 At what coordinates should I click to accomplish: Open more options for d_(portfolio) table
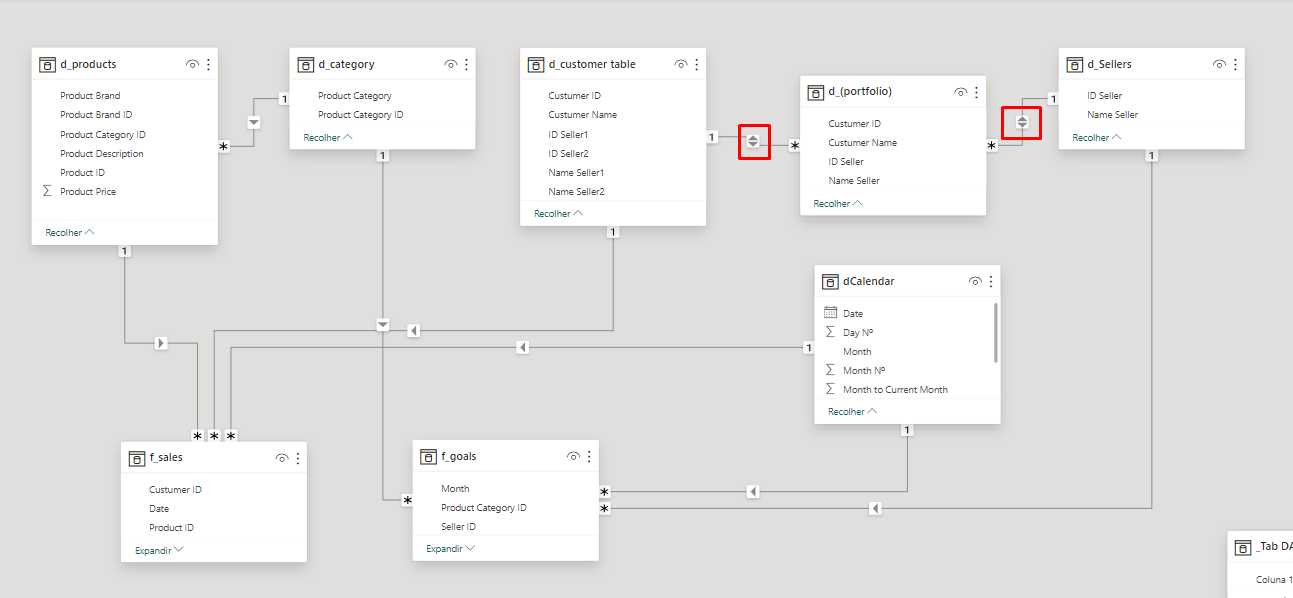pyautogui.click(x=977, y=92)
